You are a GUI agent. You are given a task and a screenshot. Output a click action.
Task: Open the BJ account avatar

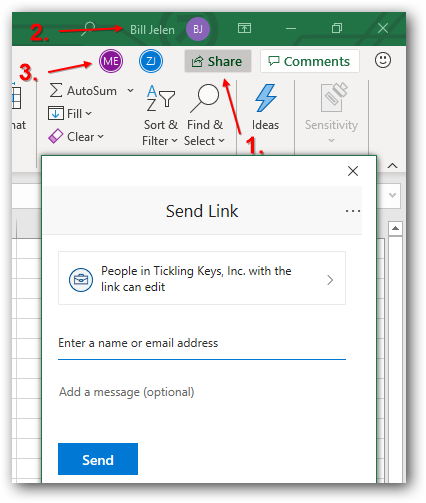tap(198, 29)
